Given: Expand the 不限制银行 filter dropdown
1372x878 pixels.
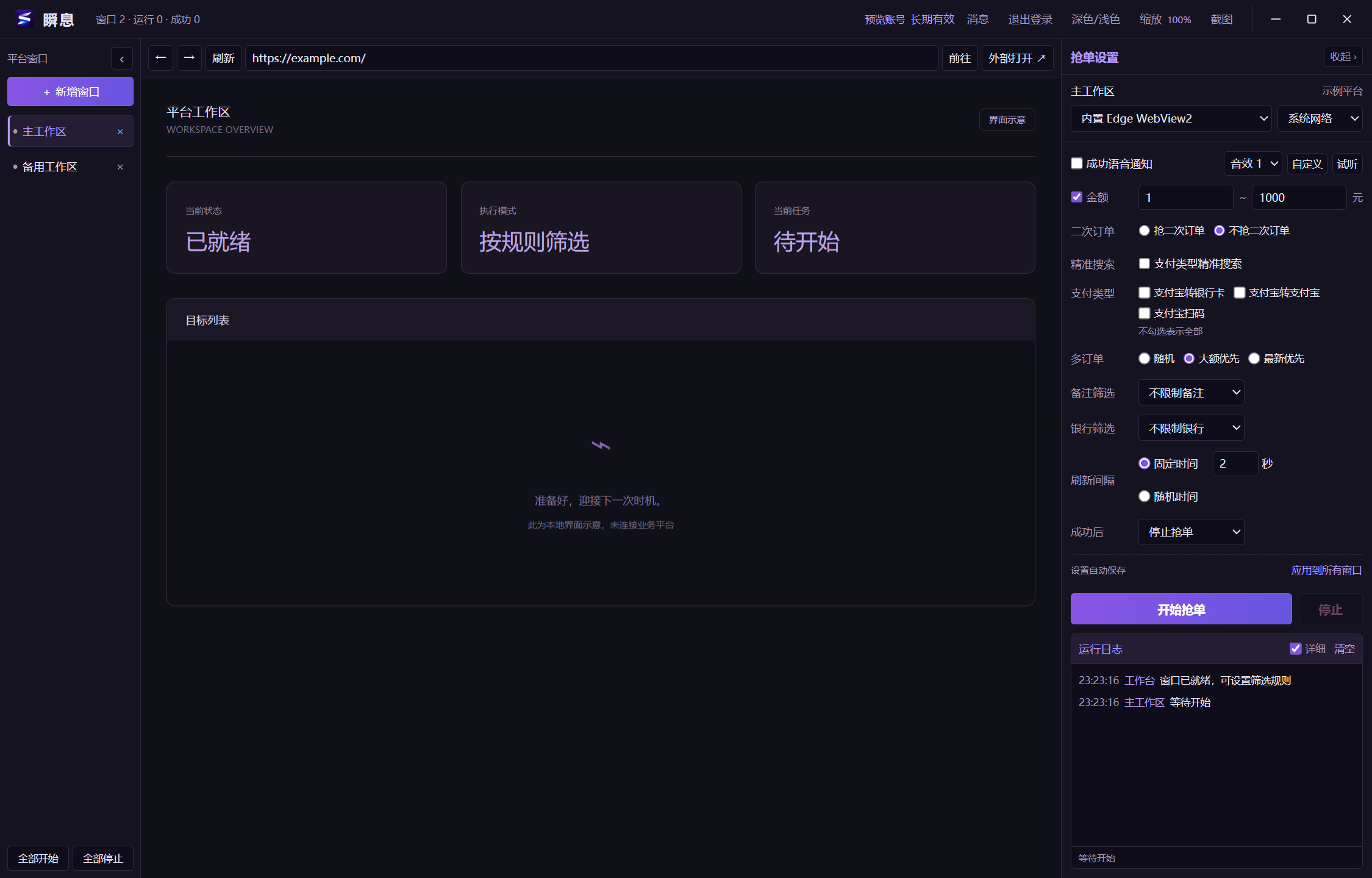Looking at the screenshot, I should coord(1192,428).
